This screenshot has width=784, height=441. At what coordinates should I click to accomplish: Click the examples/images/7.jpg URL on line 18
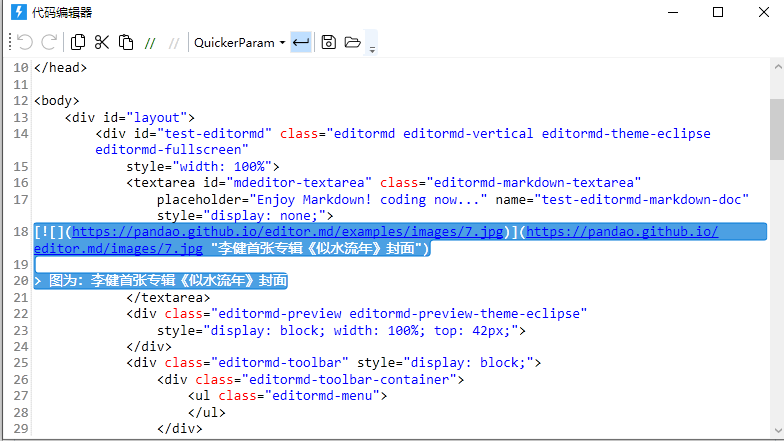click(x=288, y=232)
